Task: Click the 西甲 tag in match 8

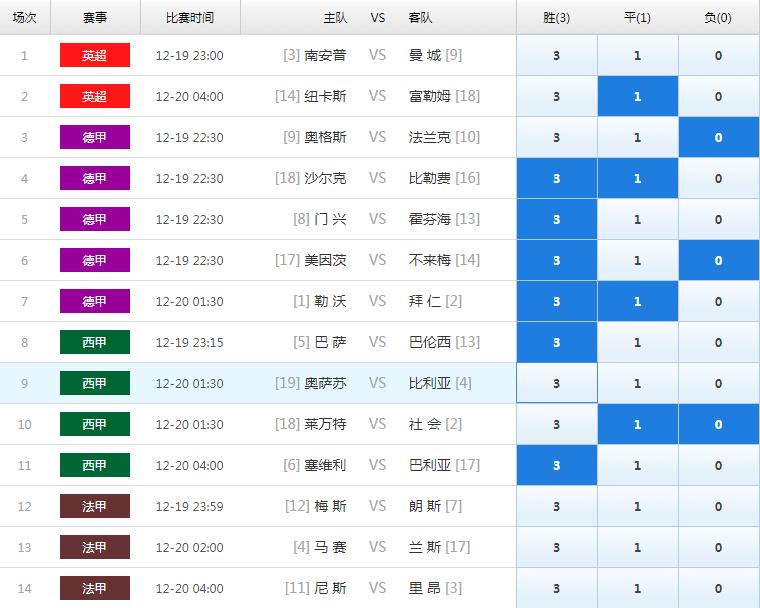Action: [x=95, y=342]
